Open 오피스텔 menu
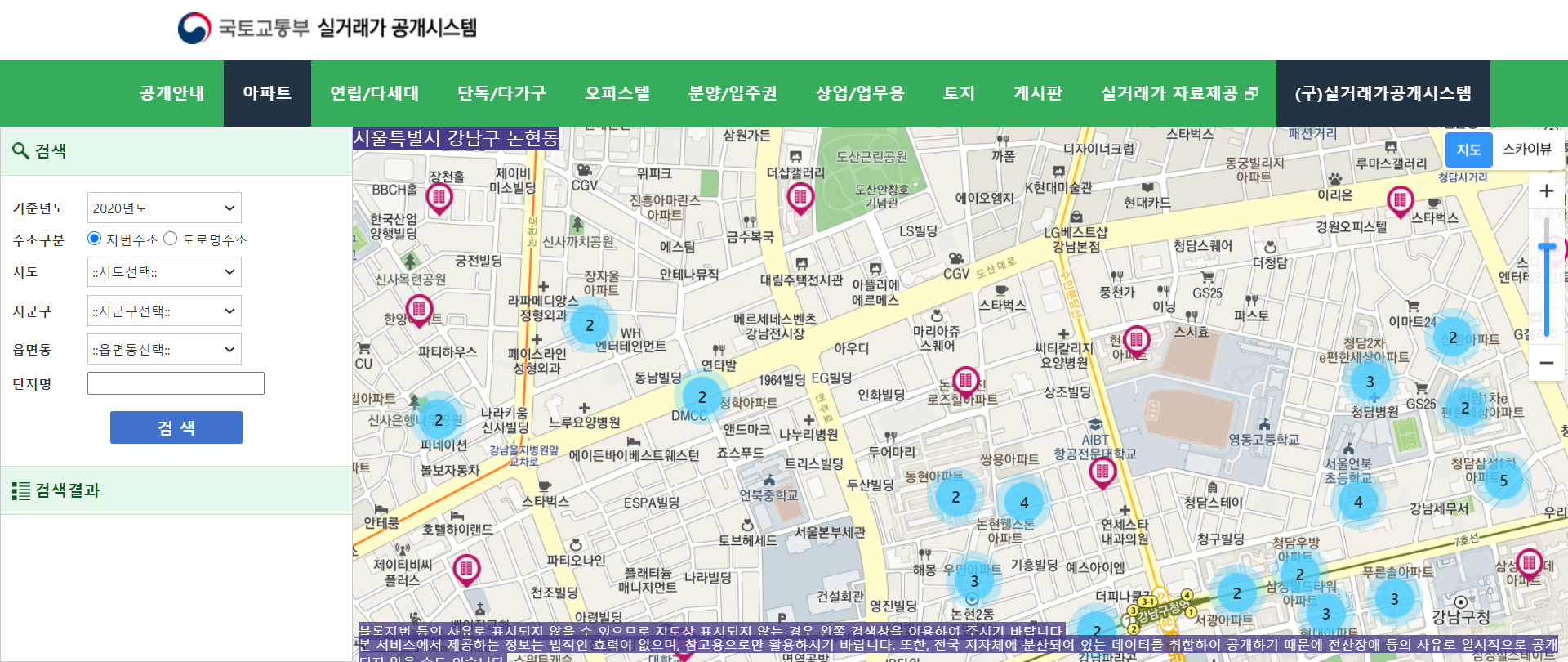The height and width of the screenshot is (662, 1568). 617,93
